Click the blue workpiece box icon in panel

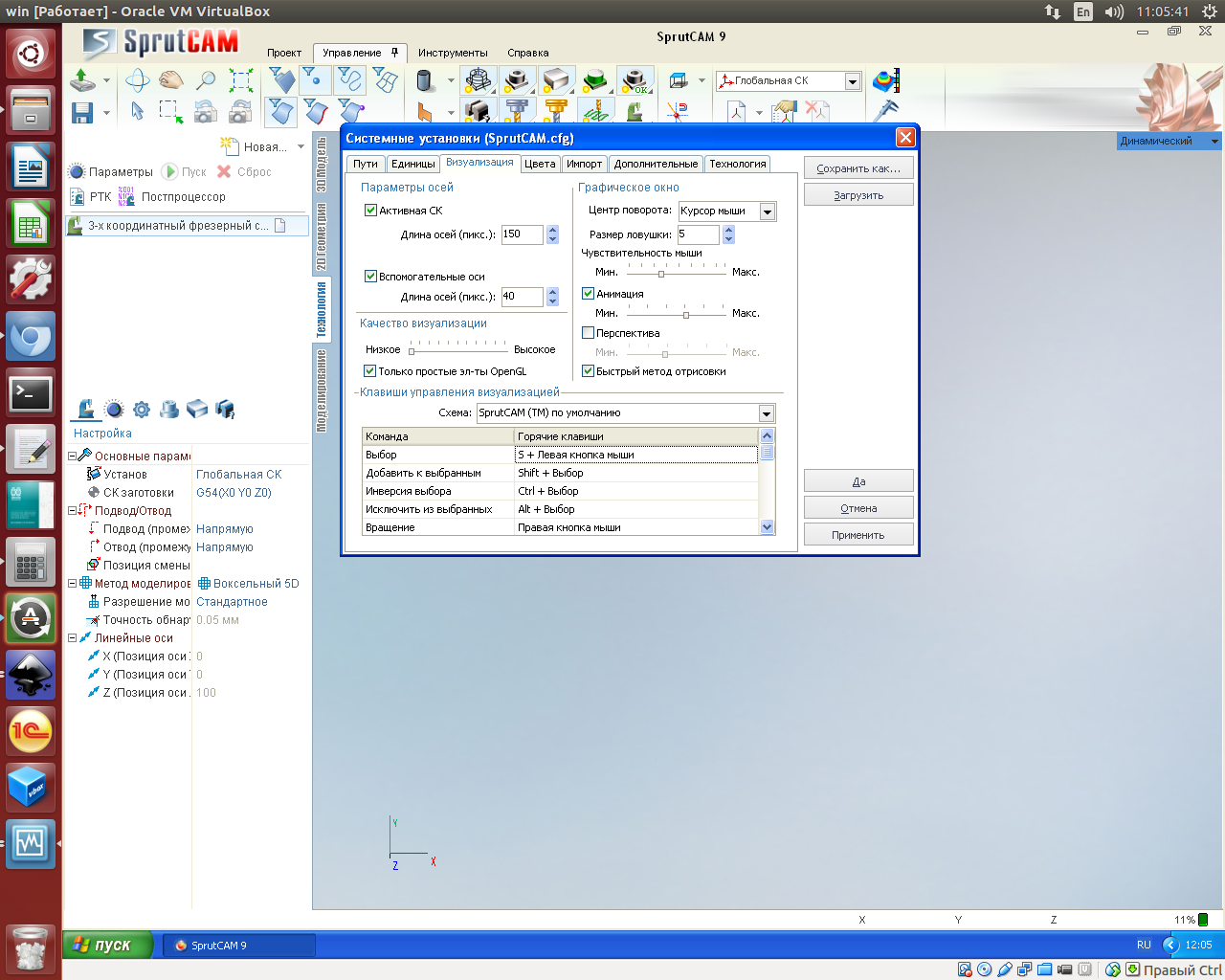coord(197,410)
